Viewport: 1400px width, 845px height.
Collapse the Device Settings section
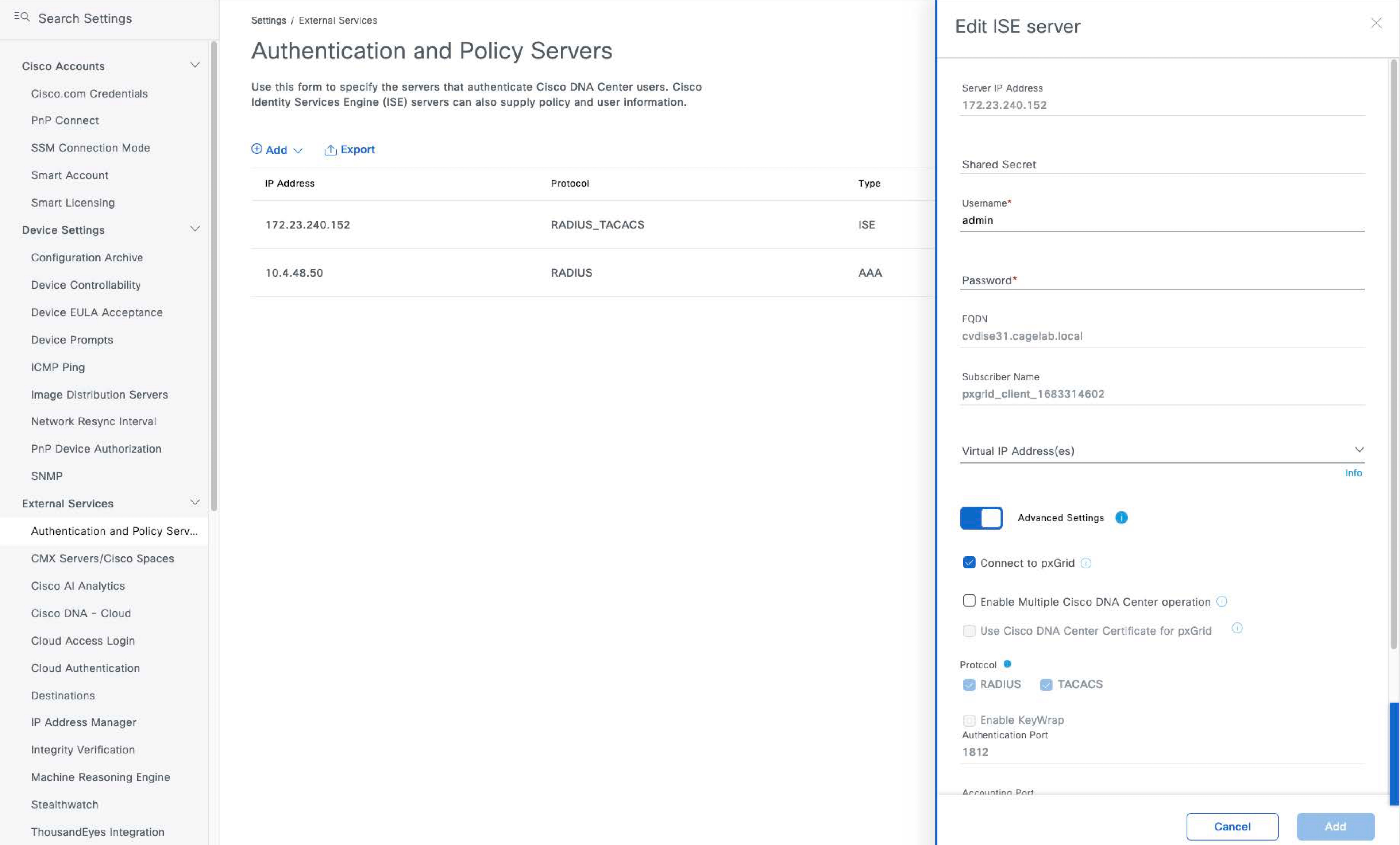click(x=195, y=229)
